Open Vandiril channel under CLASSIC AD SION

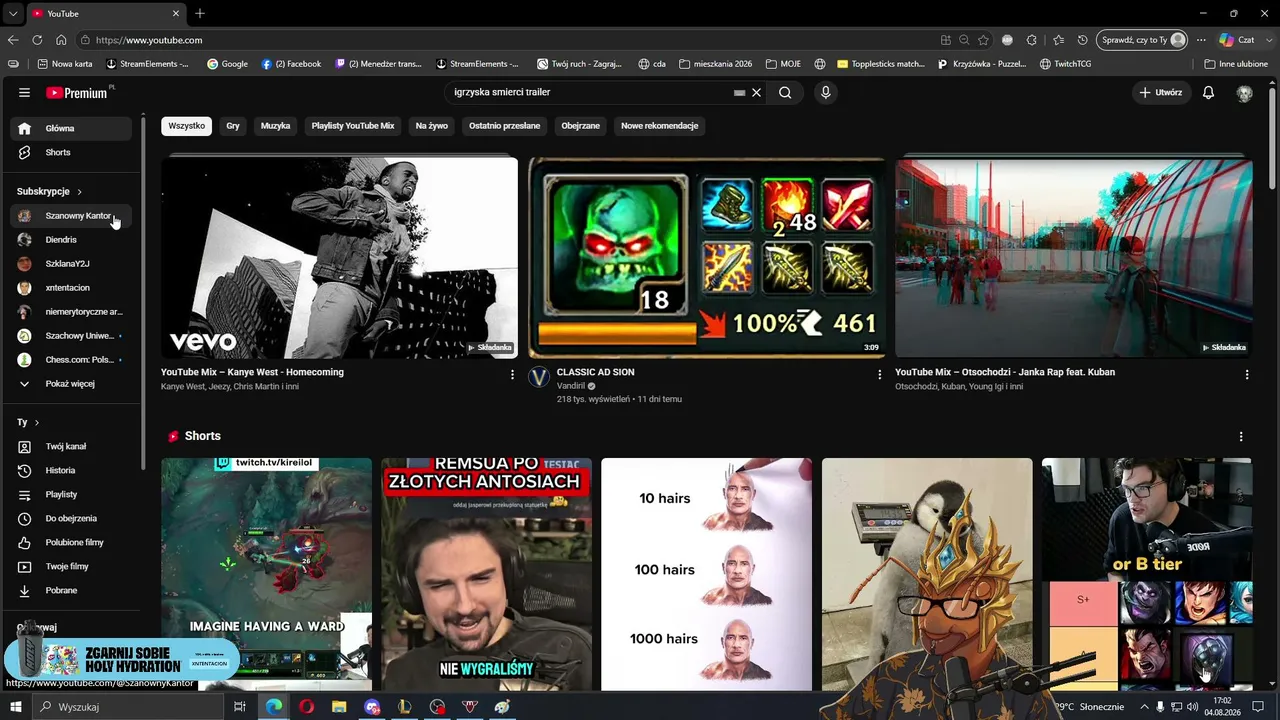point(570,386)
